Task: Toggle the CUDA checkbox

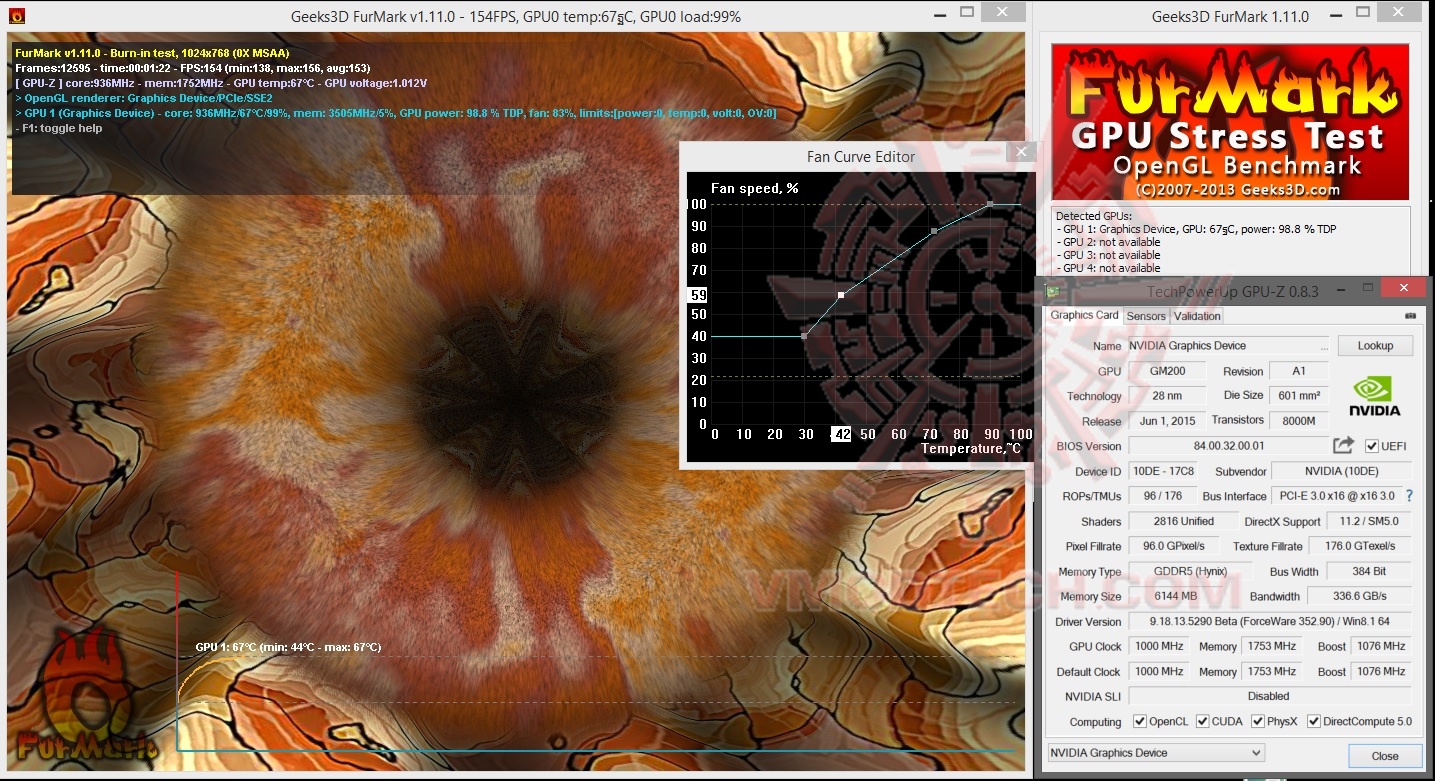Action: coord(1203,721)
